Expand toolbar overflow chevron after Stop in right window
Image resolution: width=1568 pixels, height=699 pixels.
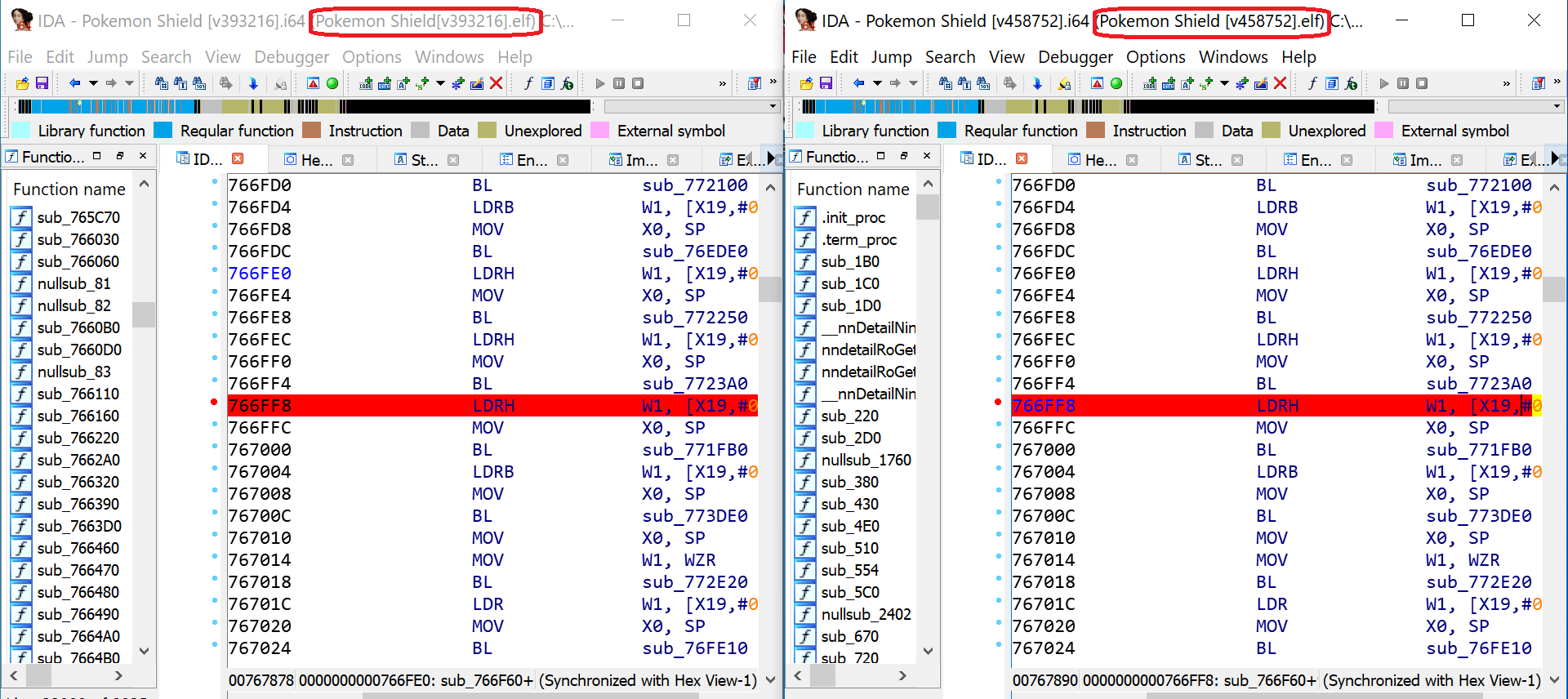1506,83
